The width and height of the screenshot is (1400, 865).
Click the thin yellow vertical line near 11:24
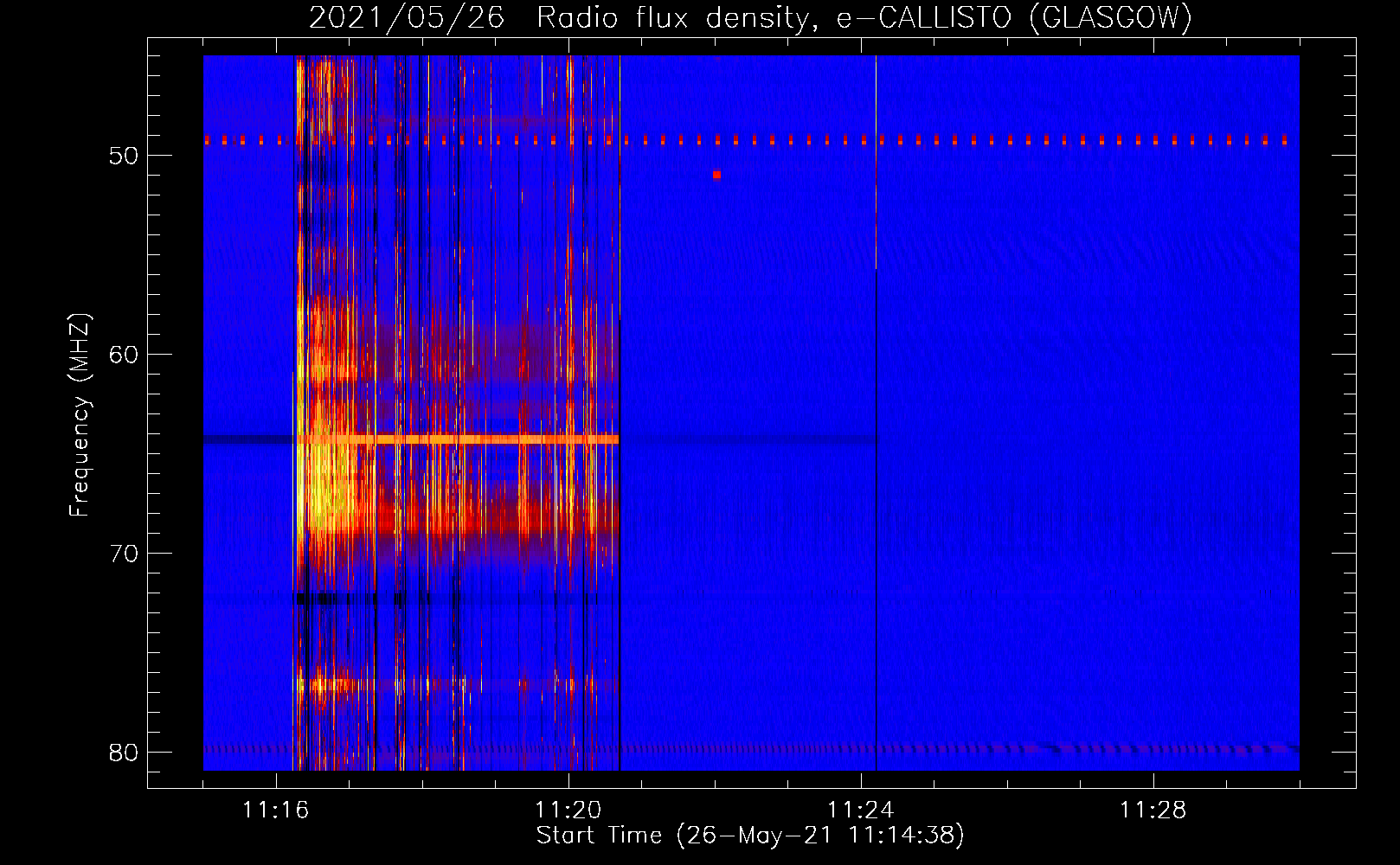[x=876, y=162]
